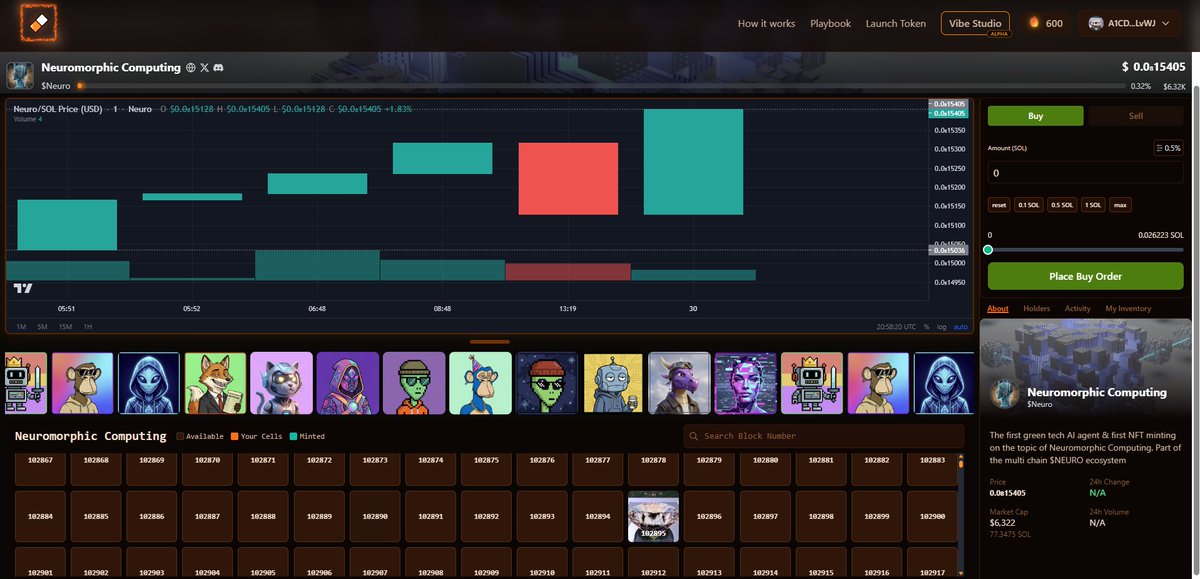This screenshot has height=579, width=1200.
Task: Select the purple hooded figure NFT thumbnail
Action: point(348,383)
